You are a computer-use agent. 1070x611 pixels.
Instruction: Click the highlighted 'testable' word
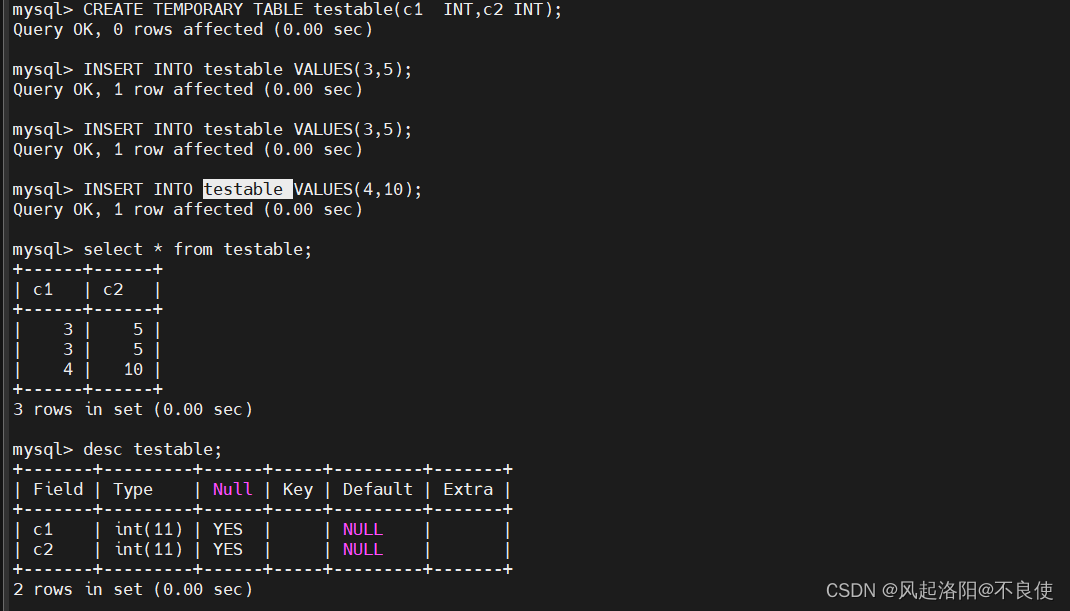pyautogui.click(x=247, y=189)
